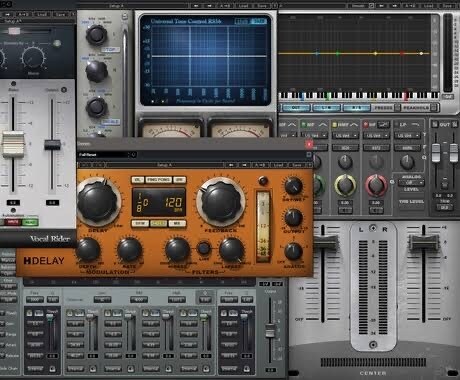
Task: Click the red-ringed HF gain knob
Action: pyautogui.click(x=376, y=184)
